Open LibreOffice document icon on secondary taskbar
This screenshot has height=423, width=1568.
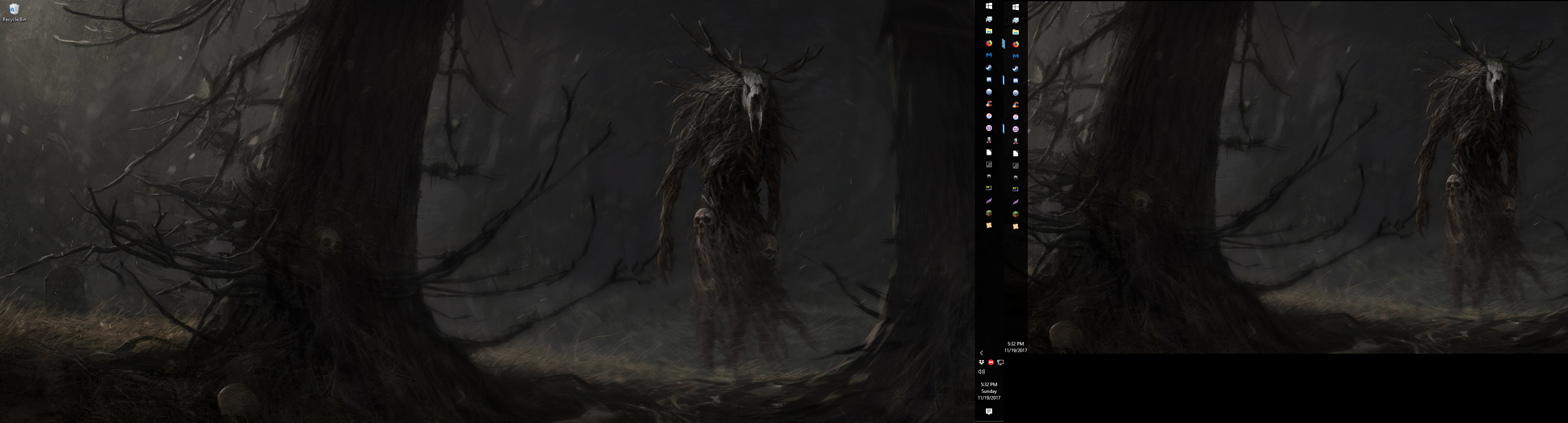1015,154
